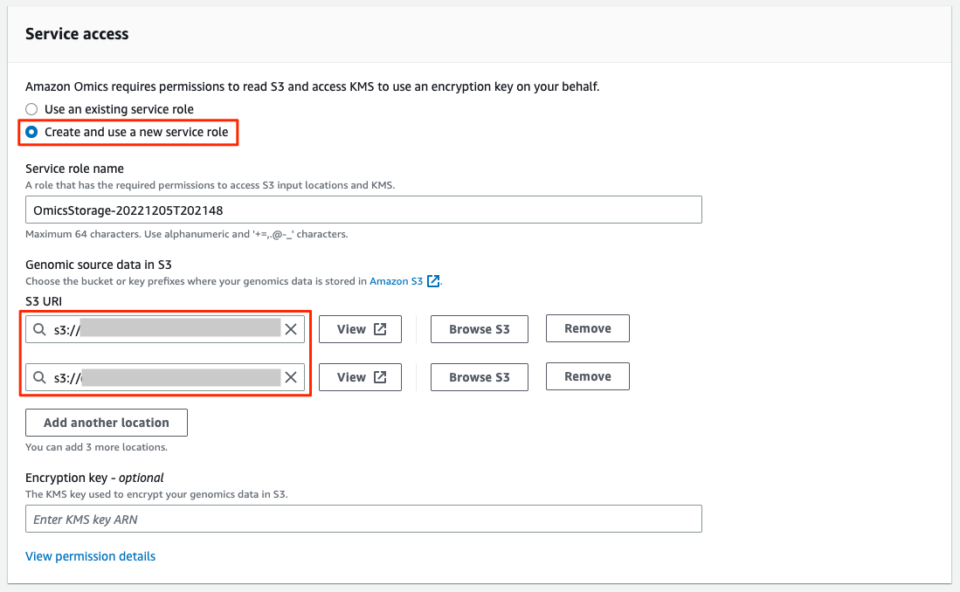Select 'Create and use a new service role'

[x=32, y=132]
